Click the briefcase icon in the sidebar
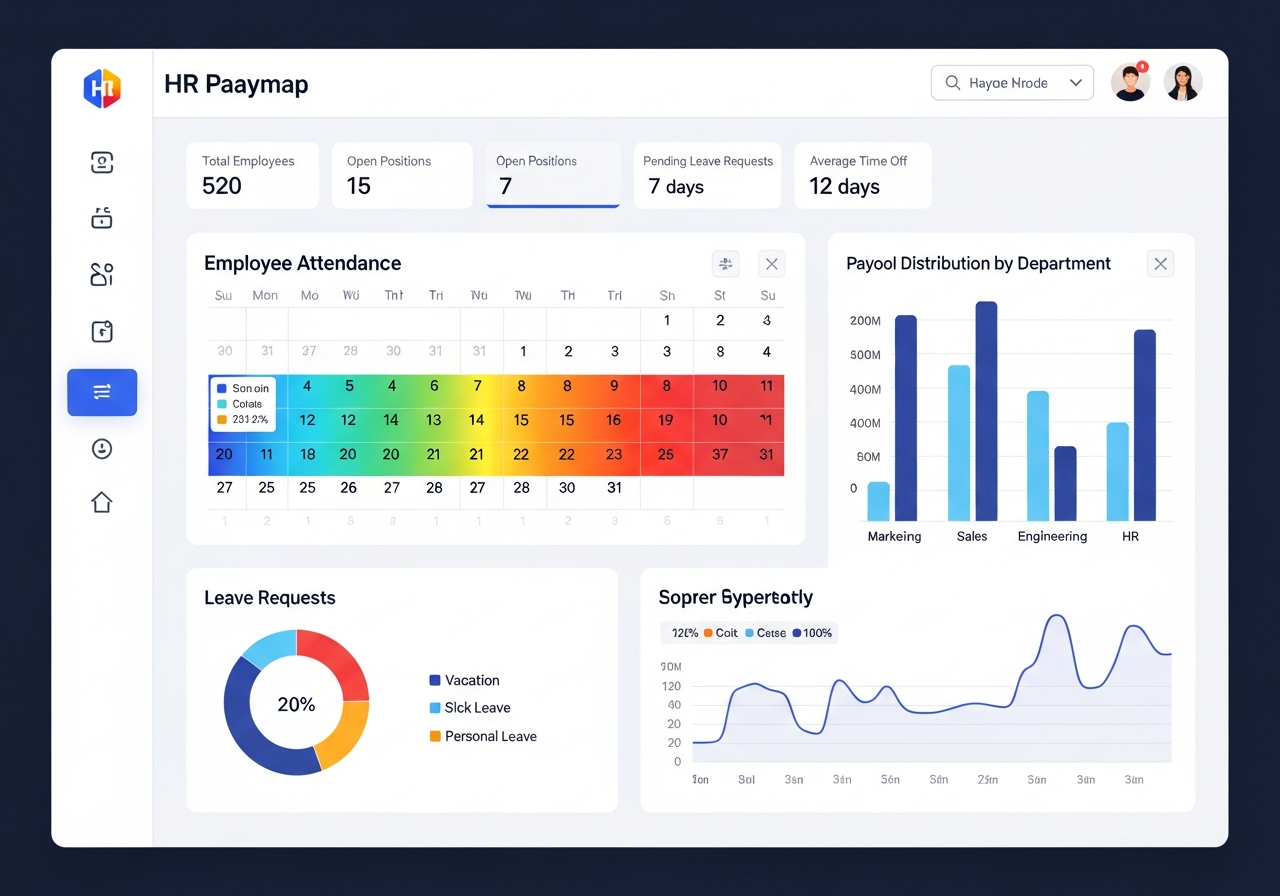 point(102,217)
